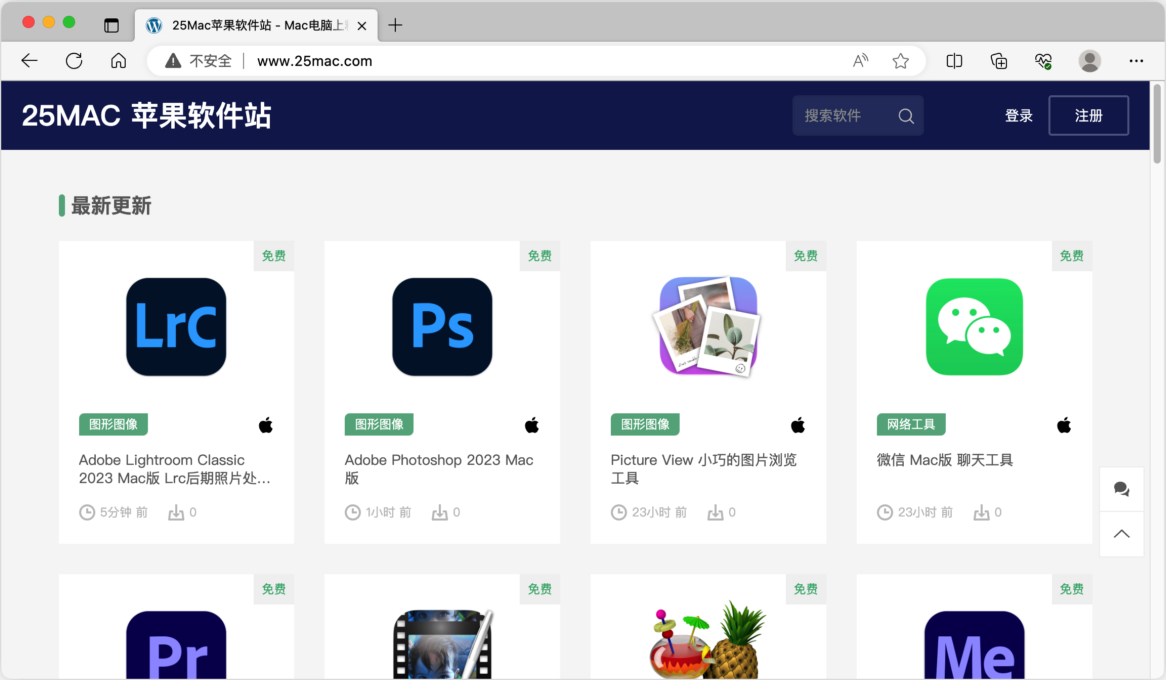Open the browser home page
Image resolution: width=1166 pixels, height=680 pixels.
(118, 61)
